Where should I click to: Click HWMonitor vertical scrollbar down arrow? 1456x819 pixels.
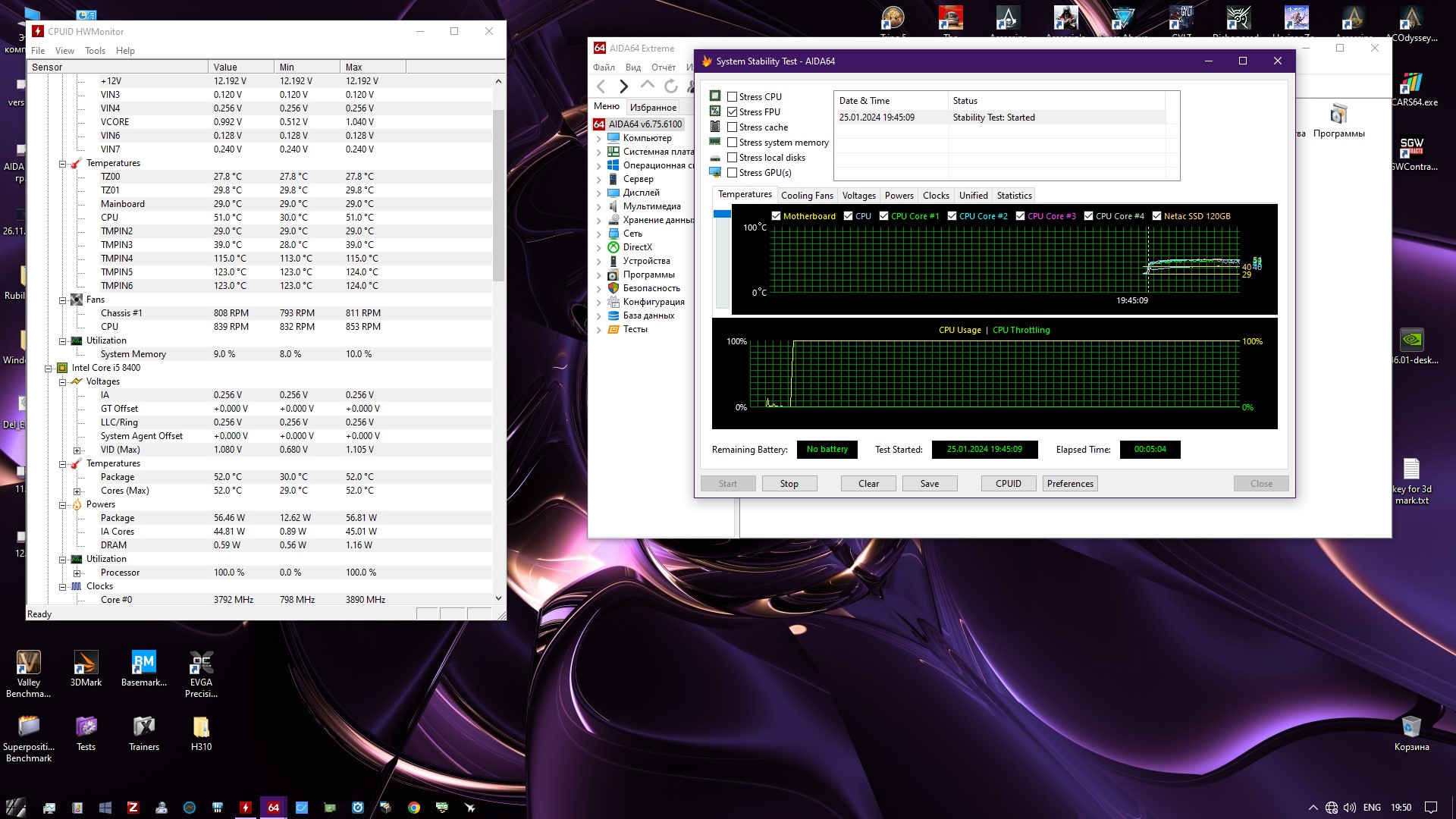click(498, 598)
